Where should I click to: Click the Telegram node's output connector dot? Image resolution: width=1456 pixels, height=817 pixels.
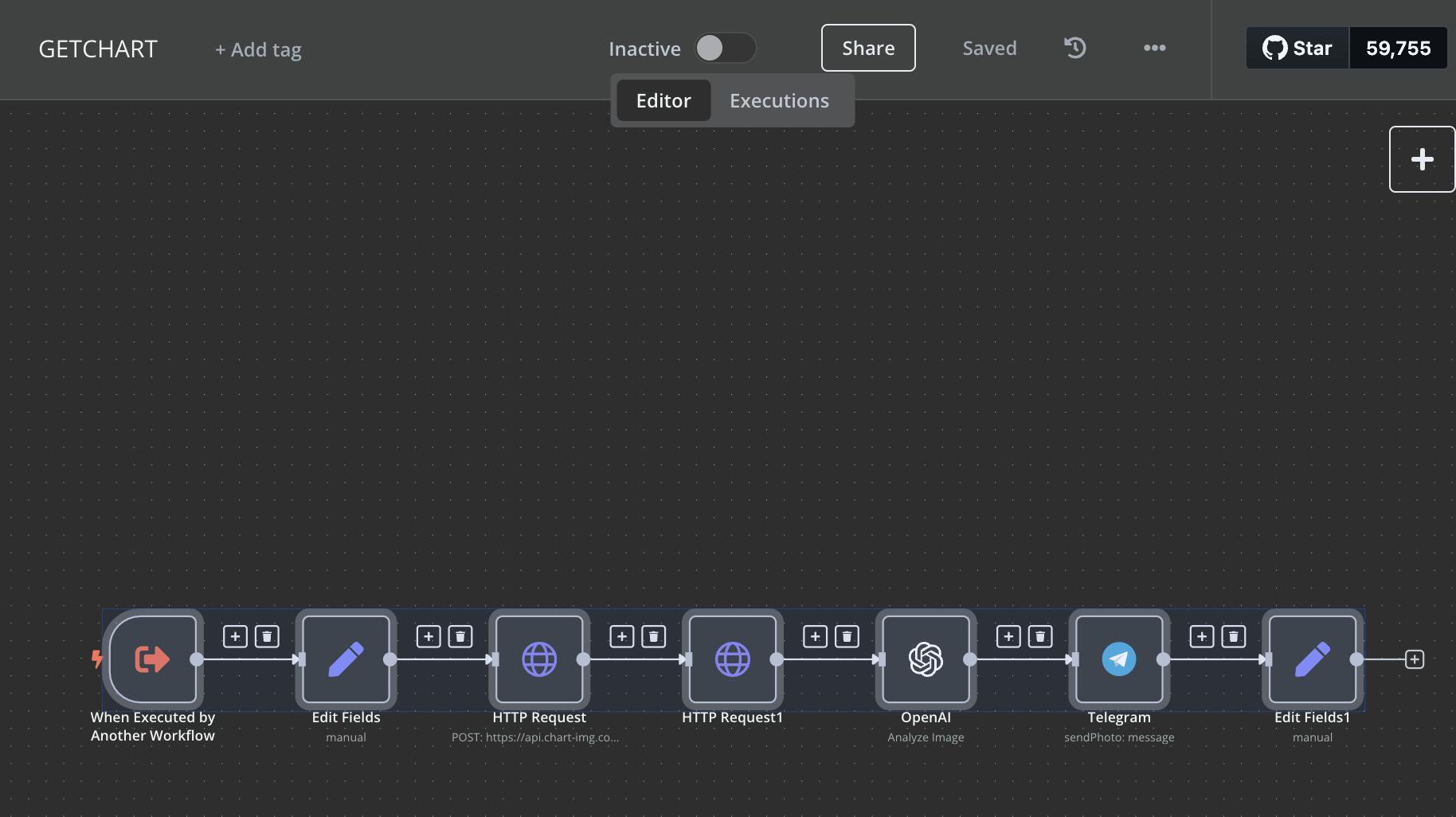[x=1164, y=659]
